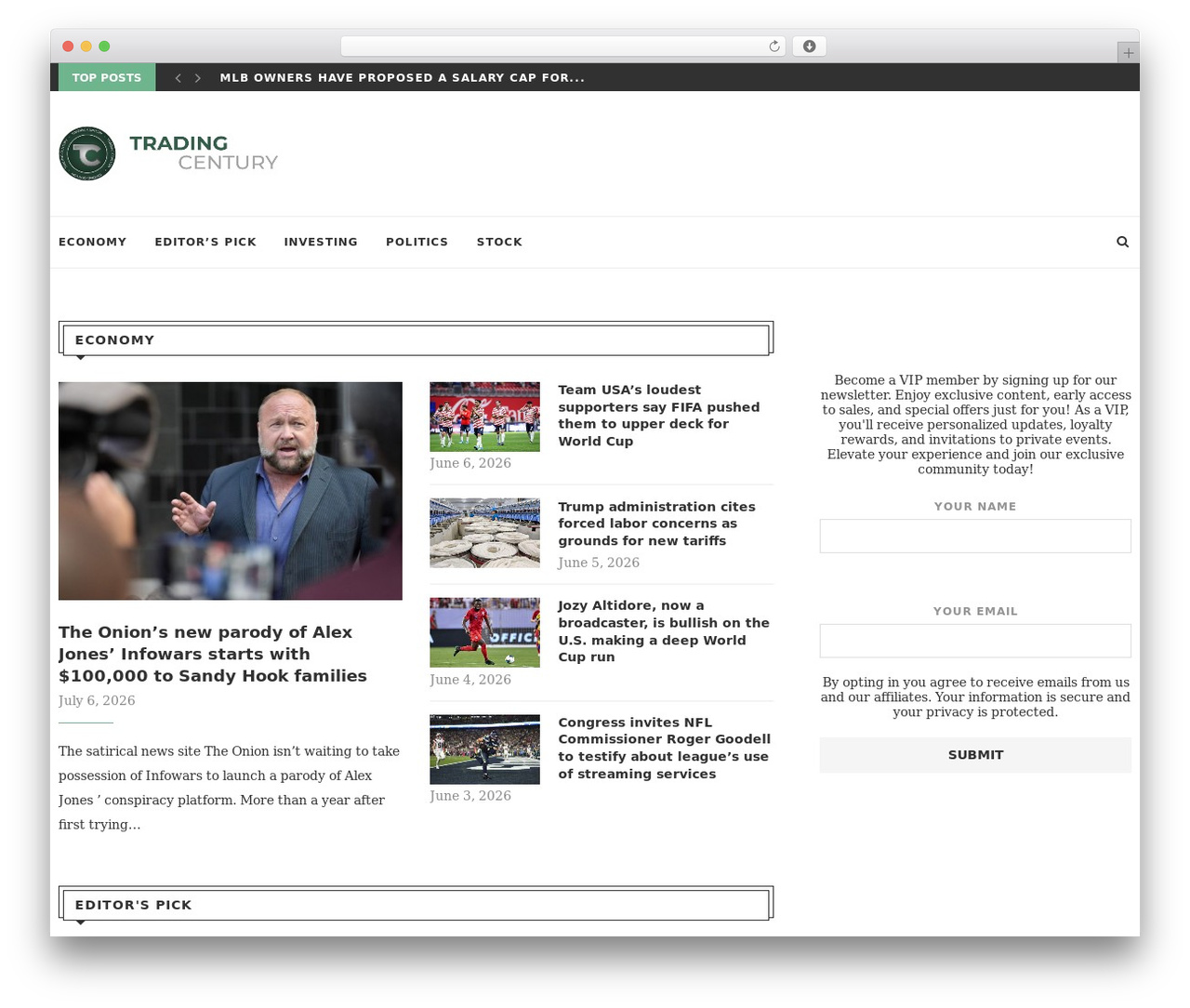Focus the Your Name input field
Image resolution: width=1190 pixels, height=1008 pixels.
pyautogui.click(x=975, y=536)
